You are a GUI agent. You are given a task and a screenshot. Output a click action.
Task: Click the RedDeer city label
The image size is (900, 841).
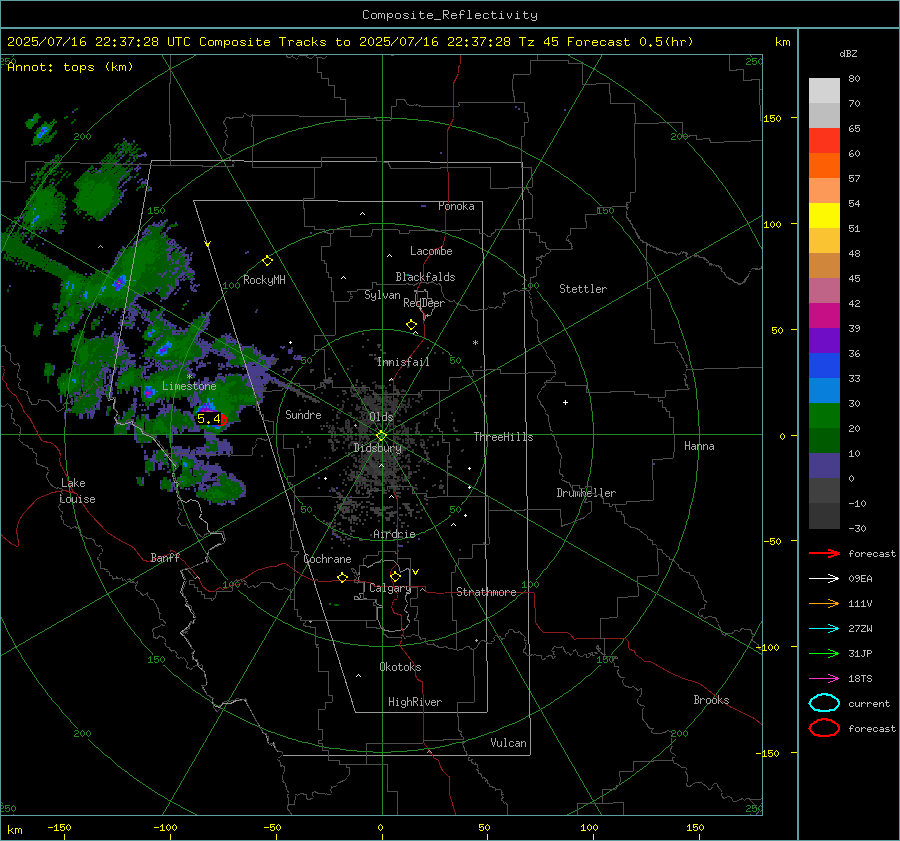pos(424,303)
